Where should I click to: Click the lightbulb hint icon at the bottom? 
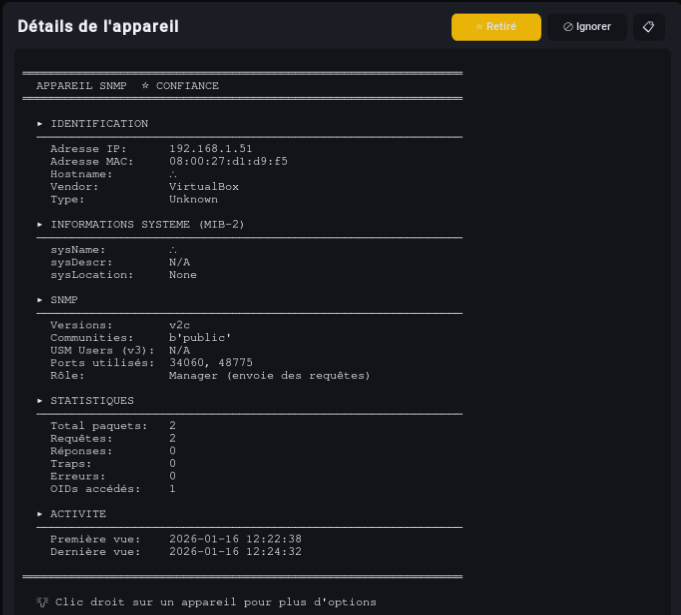pos(42,602)
